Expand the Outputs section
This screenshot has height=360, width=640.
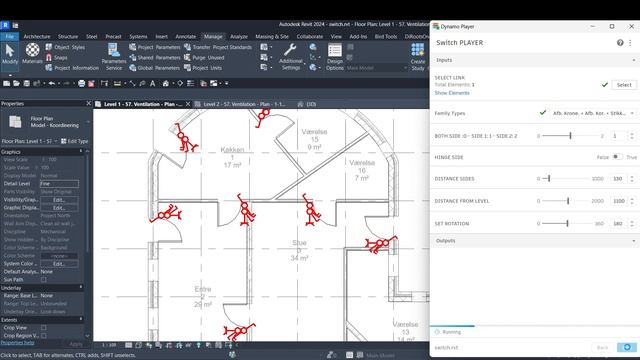(633, 241)
